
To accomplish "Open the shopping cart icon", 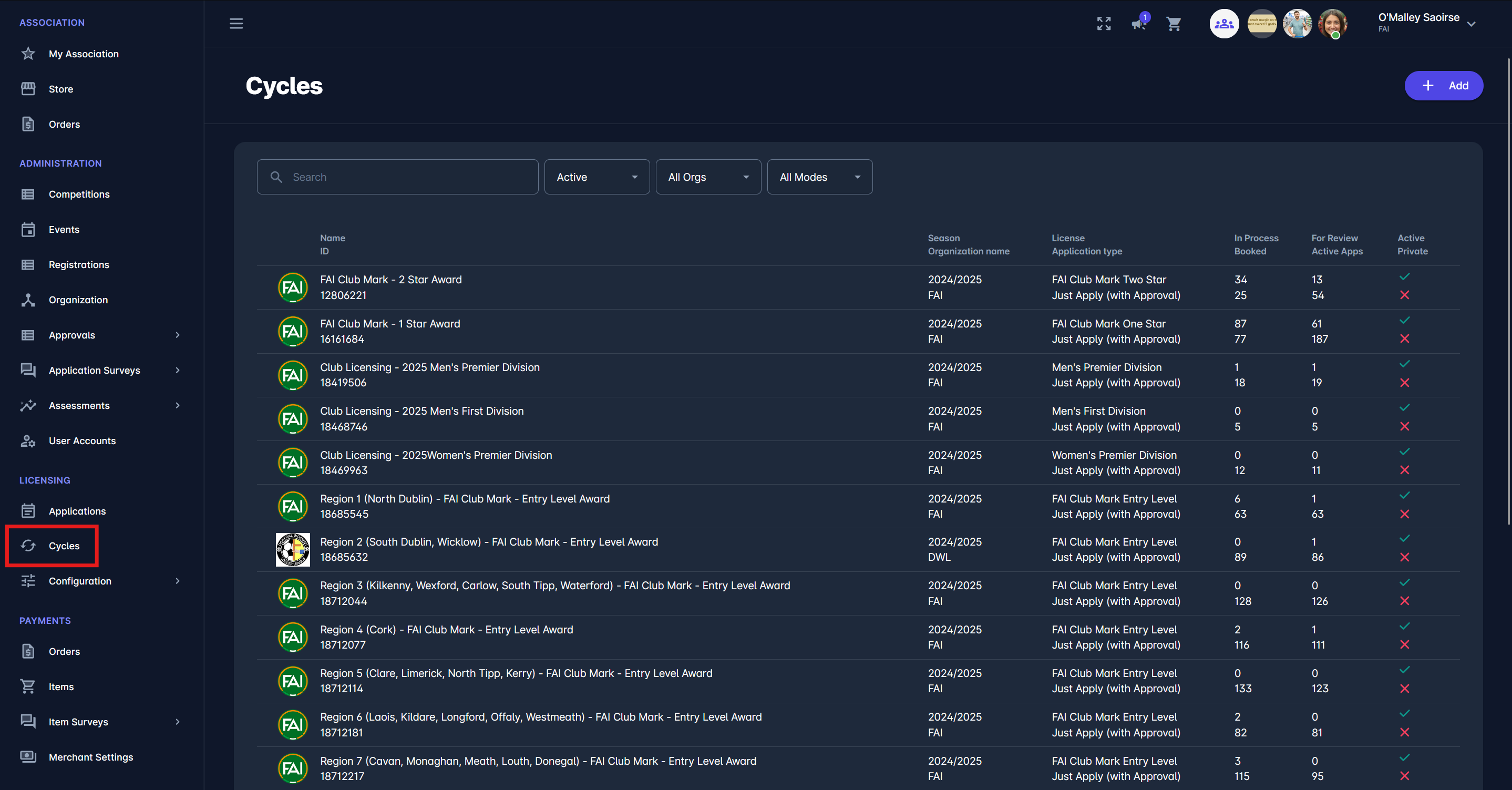I will 1174,24.
